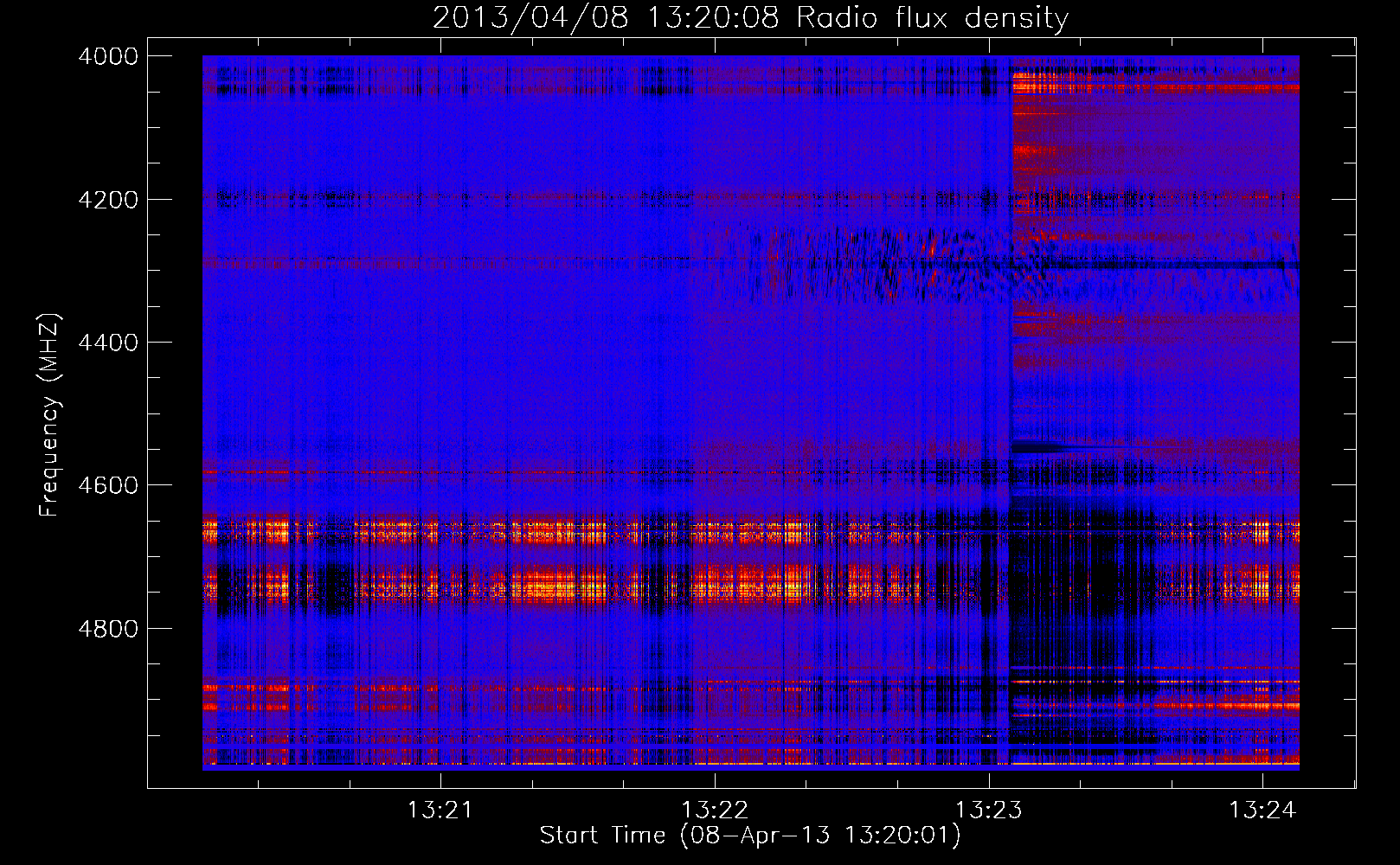The width and height of the screenshot is (1400, 865).
Task: Click the 4600 frequency tick label
Action: coord(108,485)
